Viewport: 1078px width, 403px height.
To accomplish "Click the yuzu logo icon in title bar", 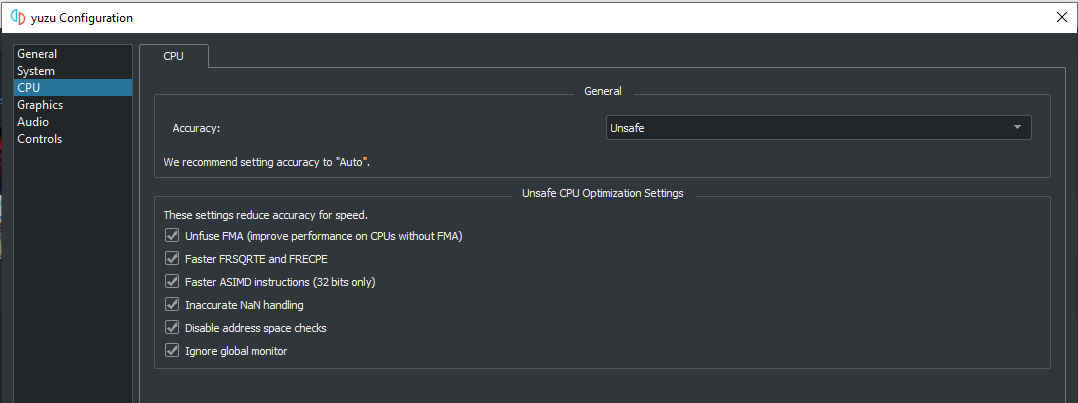I will point(18,17).
